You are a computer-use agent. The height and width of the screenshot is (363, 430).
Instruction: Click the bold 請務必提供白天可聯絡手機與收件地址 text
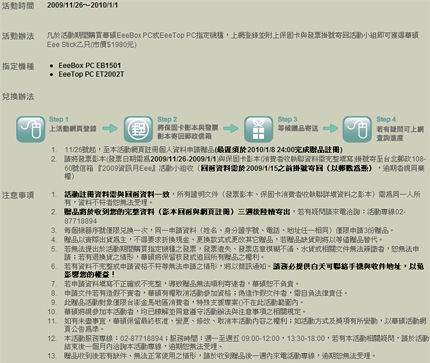click(x=244, y=270)
